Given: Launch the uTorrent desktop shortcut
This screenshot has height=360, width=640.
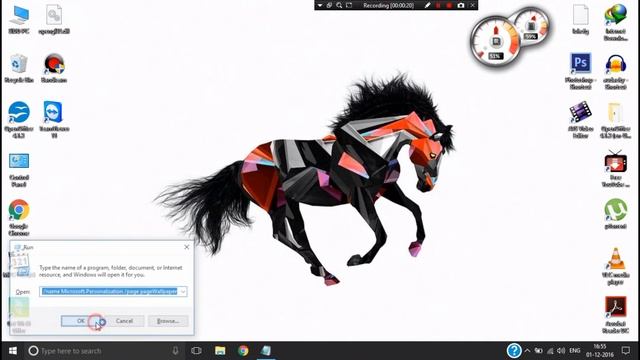Looking at the screenshot, I should coord(616,213).
